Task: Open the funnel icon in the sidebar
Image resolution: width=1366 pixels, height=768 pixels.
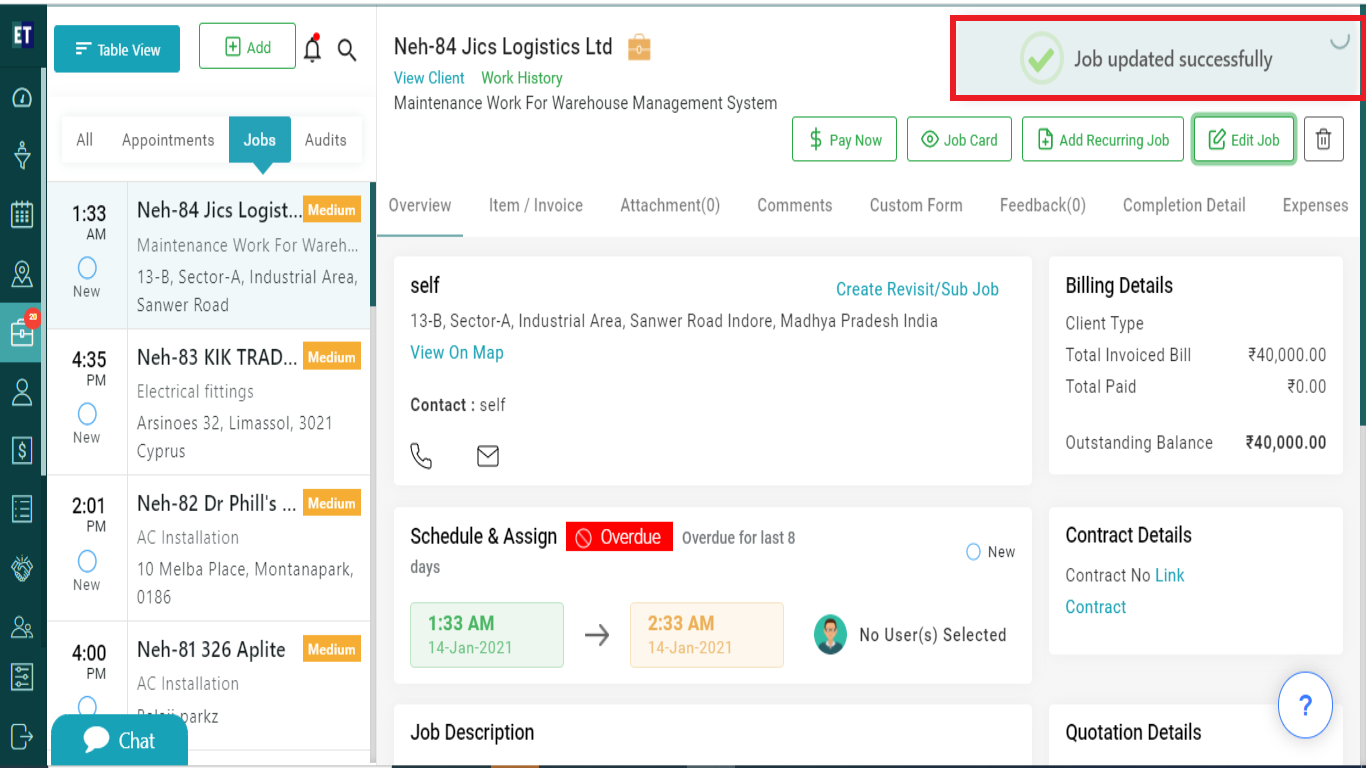Action: pos(22,155)
